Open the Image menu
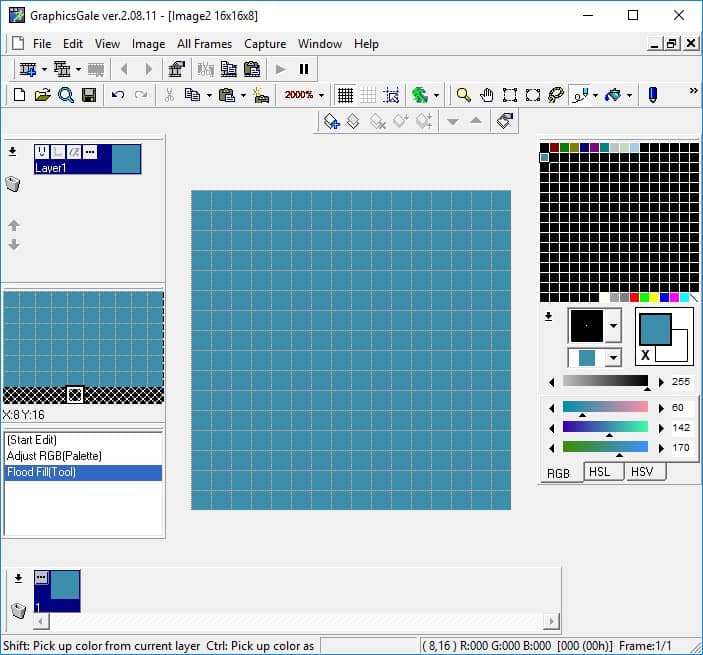 (x=148, y=44)
